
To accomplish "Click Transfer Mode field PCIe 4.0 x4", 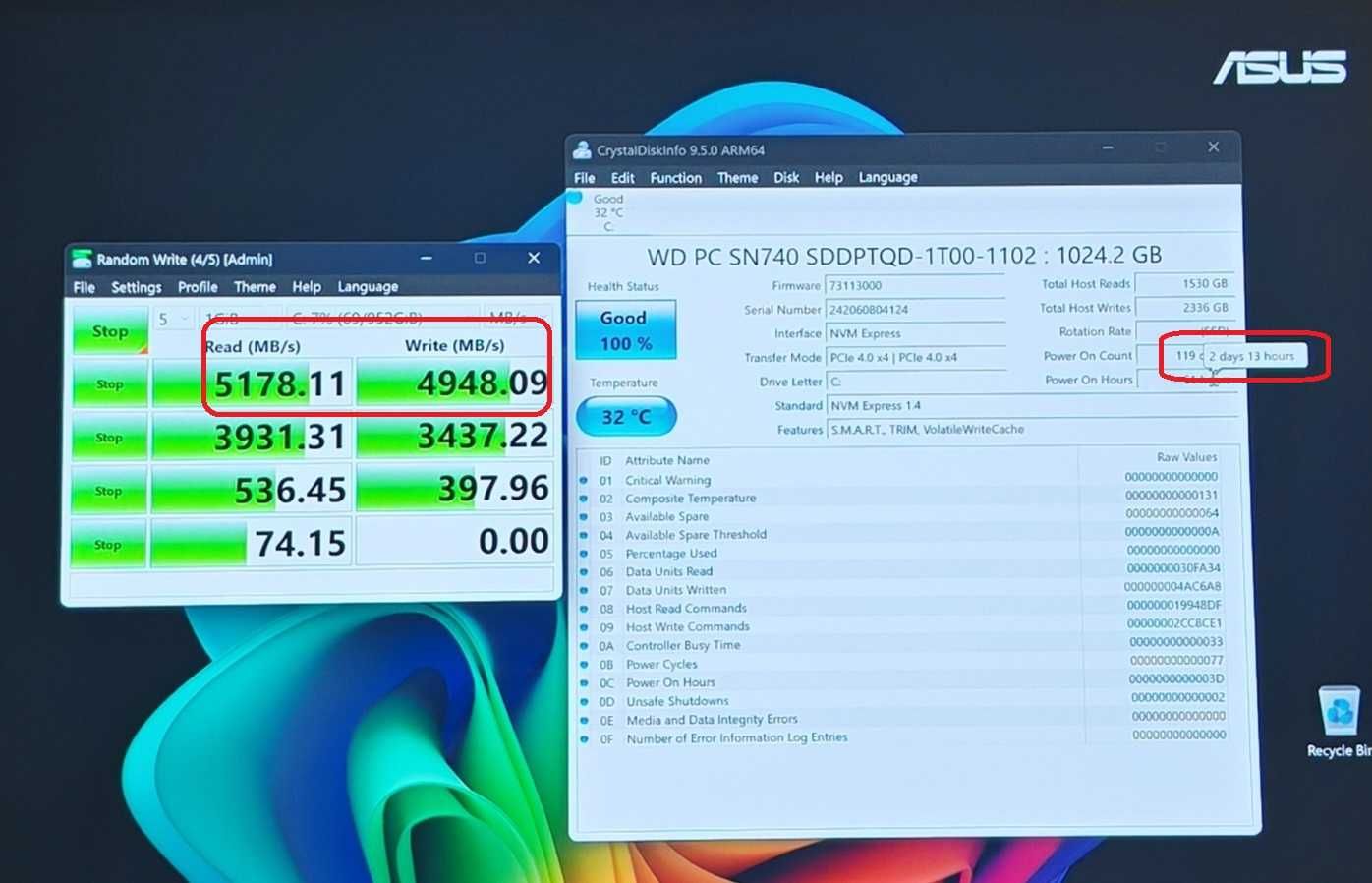I will pyautogui.click(x=915, y=358).
